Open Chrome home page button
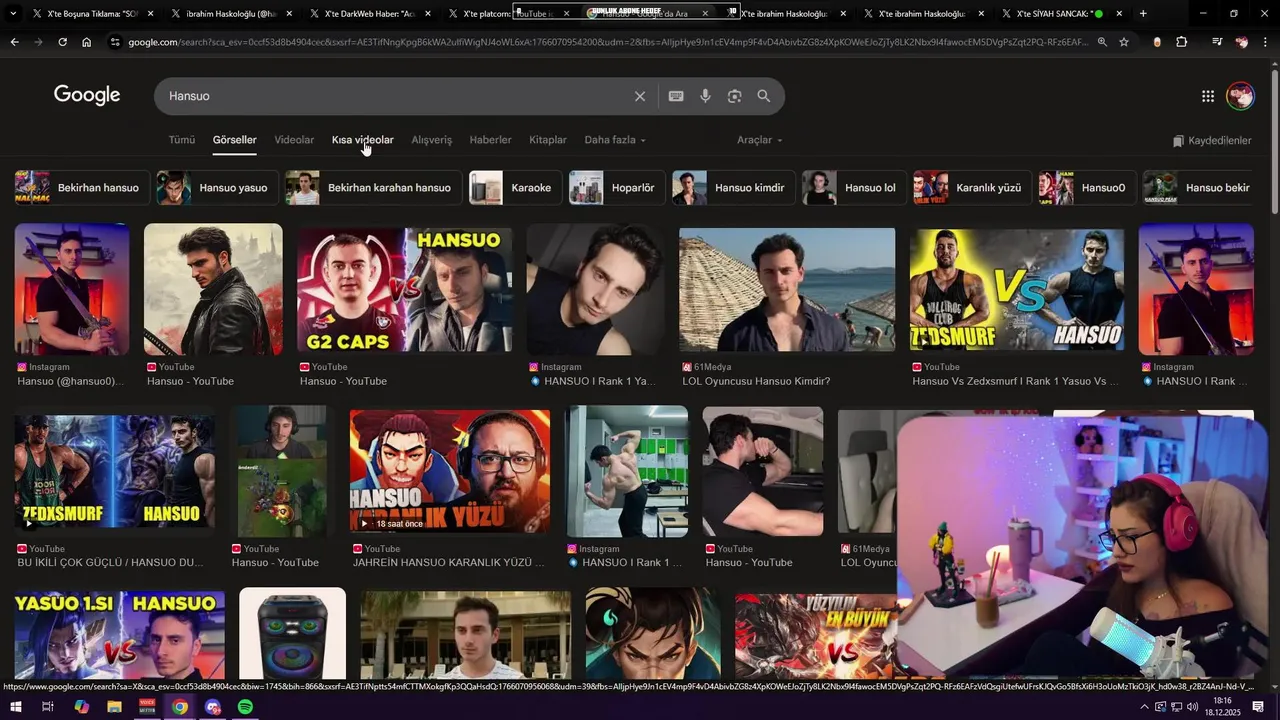Screen dimensions: 1280x720 click(x=87, y=42)
